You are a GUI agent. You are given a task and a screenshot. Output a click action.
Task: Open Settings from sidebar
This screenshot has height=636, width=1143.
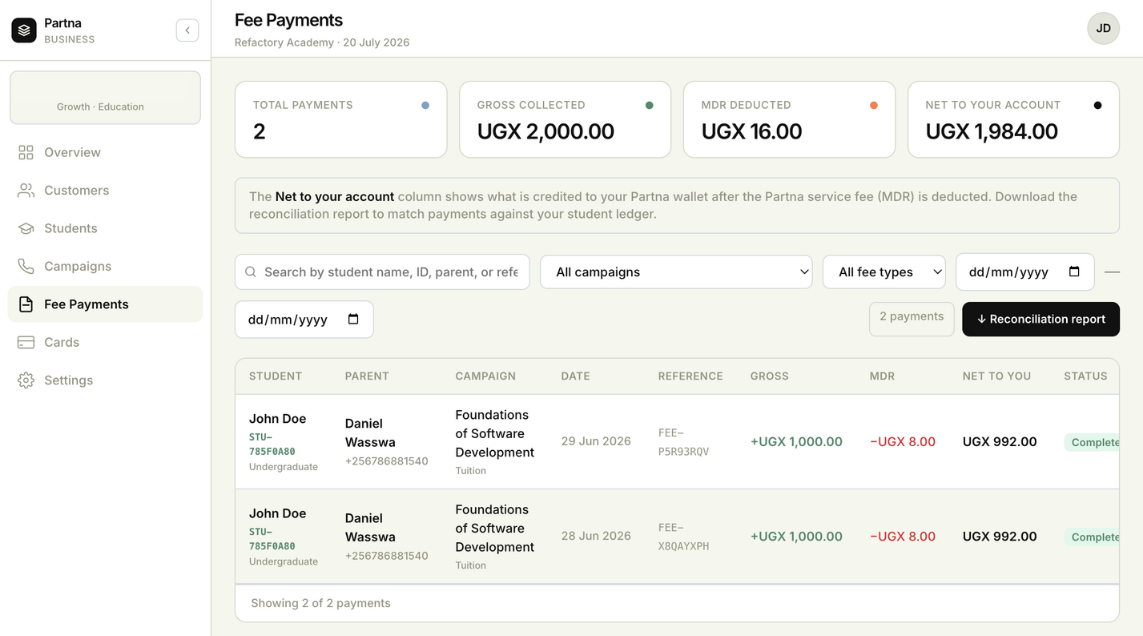105,380
